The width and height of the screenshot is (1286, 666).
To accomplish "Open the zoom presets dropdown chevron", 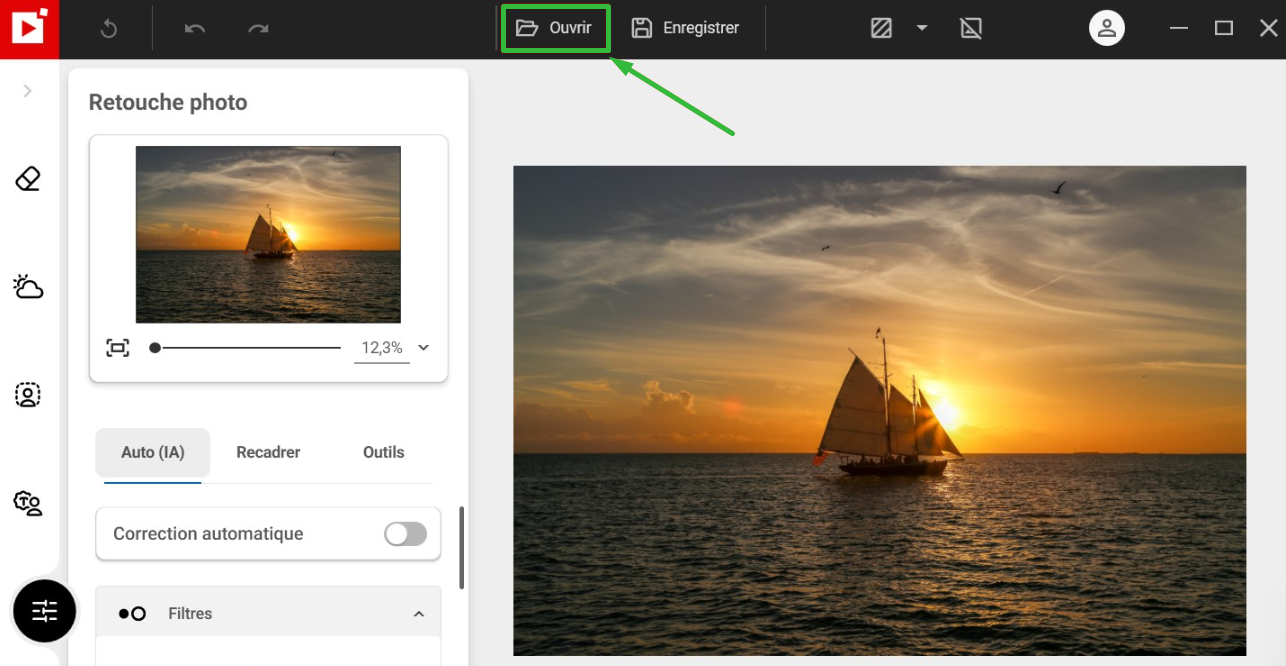I will pyautogui.click(x=423, y=348).
